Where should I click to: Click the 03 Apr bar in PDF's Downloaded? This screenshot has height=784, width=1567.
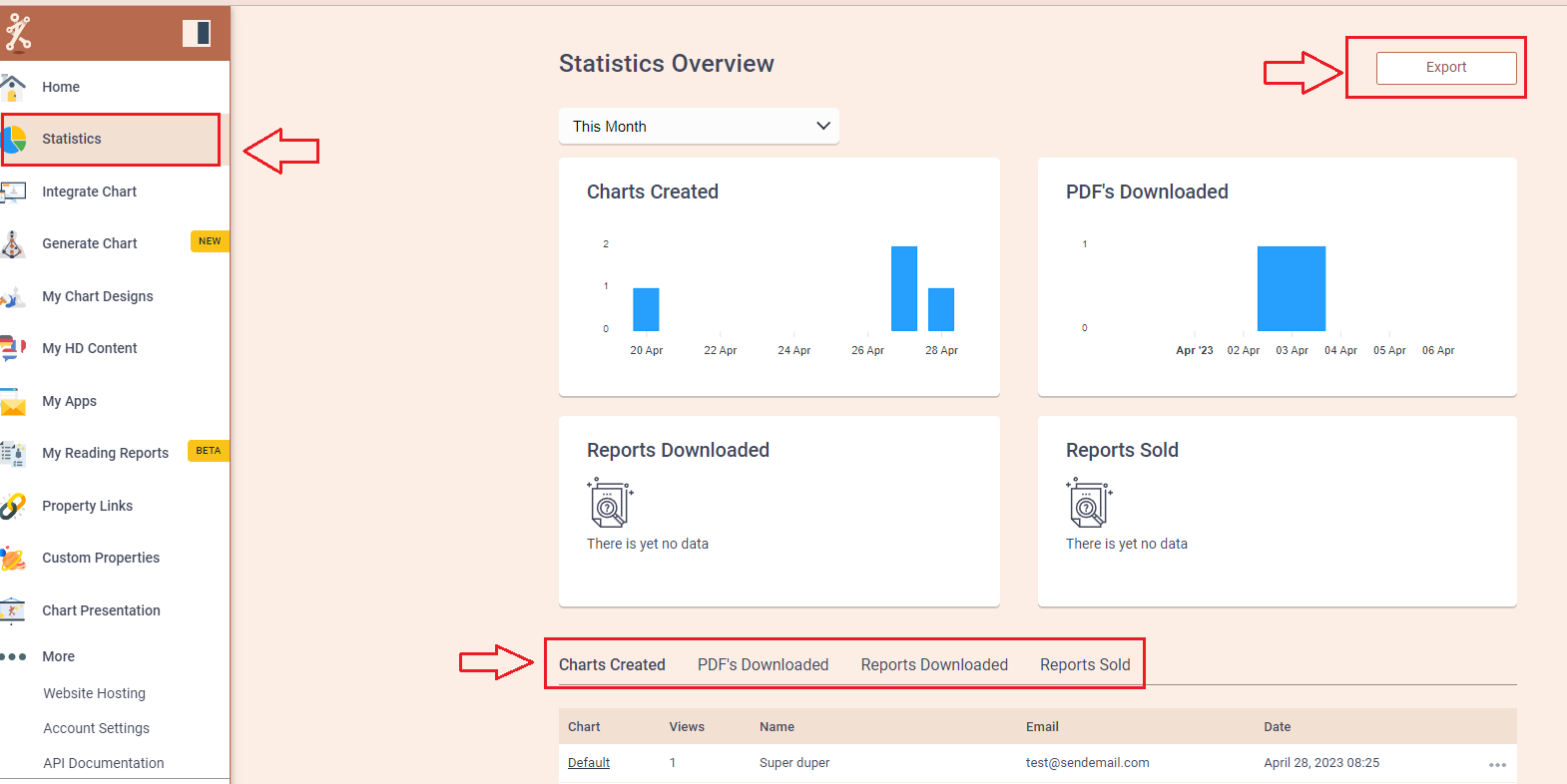(x=1292, y=288)
